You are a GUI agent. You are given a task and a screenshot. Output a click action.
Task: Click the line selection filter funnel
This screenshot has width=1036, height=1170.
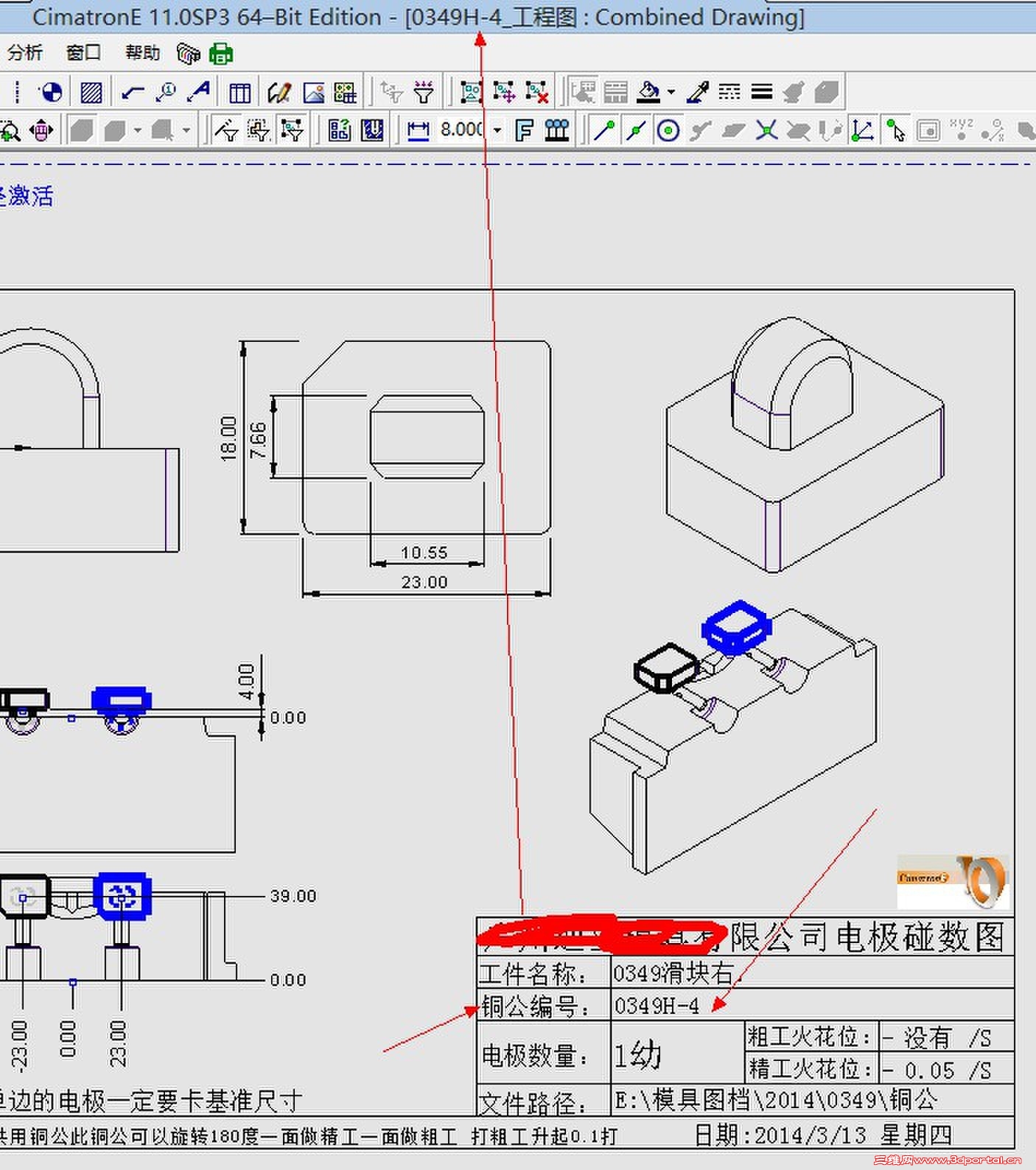(x=226, y=131)
